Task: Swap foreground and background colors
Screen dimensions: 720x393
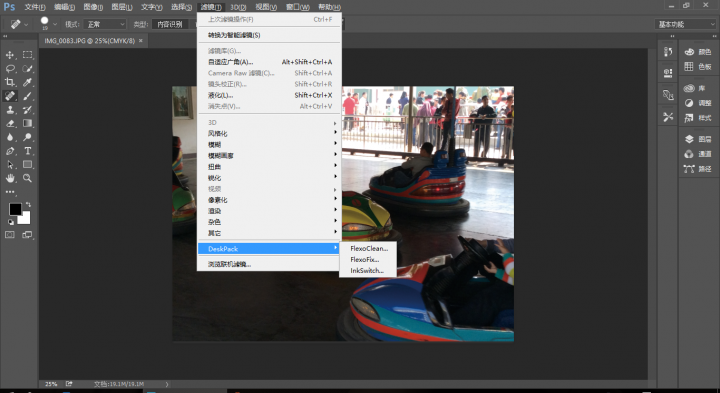Action: click(x=28, y=205)
